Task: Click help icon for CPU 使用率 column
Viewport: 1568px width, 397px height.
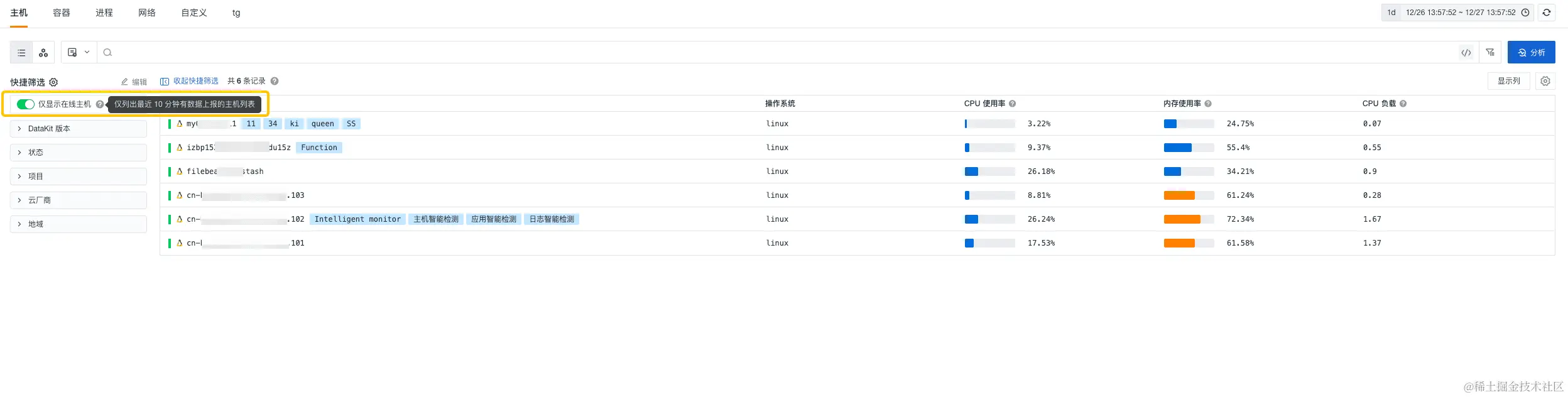Action: tap(1012, 104)
